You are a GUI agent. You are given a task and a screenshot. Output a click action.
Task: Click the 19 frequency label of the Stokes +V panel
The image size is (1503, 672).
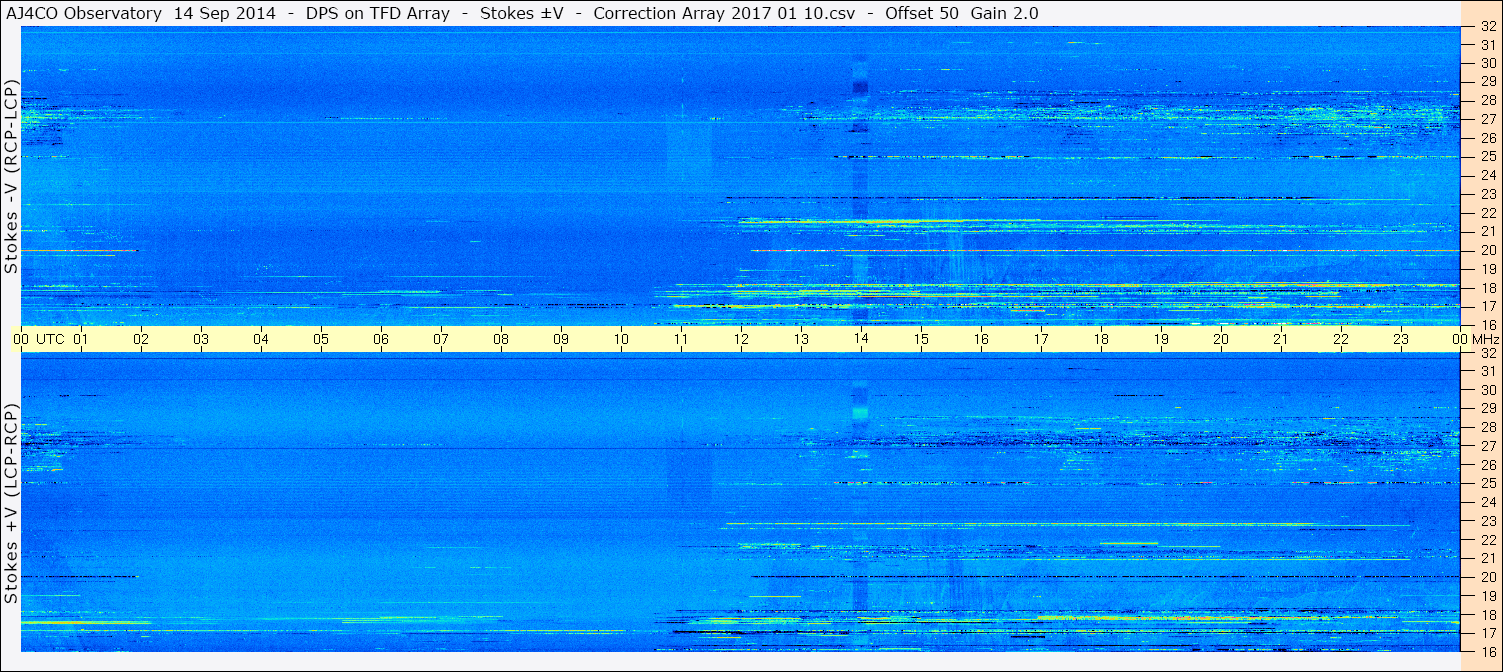[1488, 596]
